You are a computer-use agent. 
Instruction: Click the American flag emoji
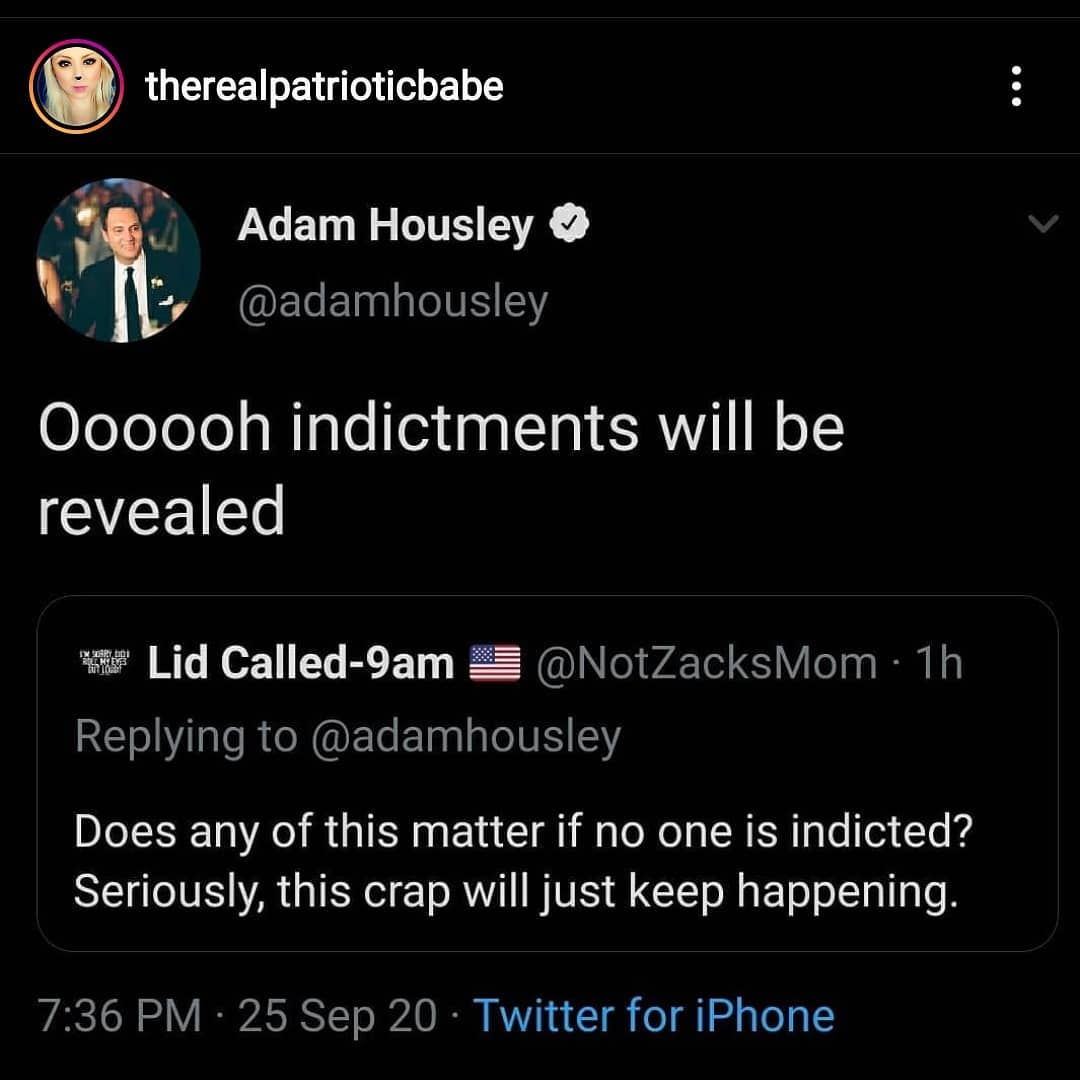pos(496,662)
